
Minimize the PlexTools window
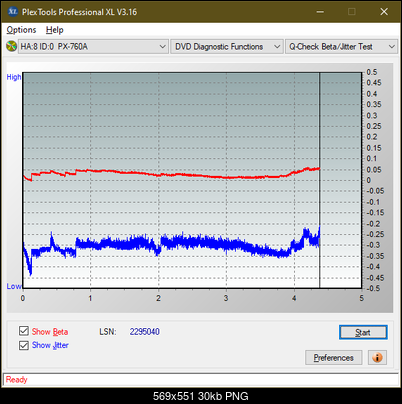[x=320, y=12]
